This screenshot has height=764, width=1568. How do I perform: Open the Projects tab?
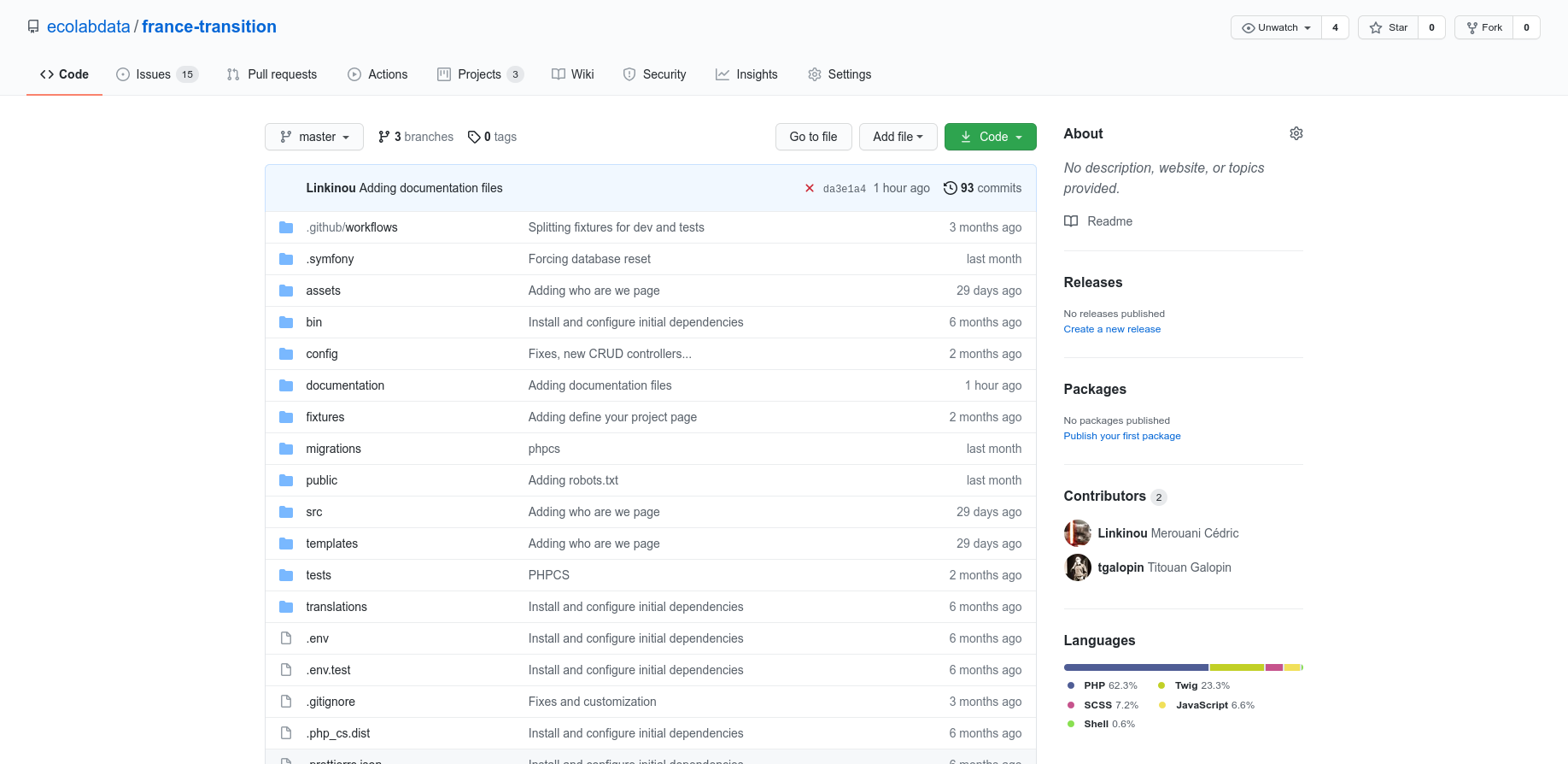click(480, 74)
